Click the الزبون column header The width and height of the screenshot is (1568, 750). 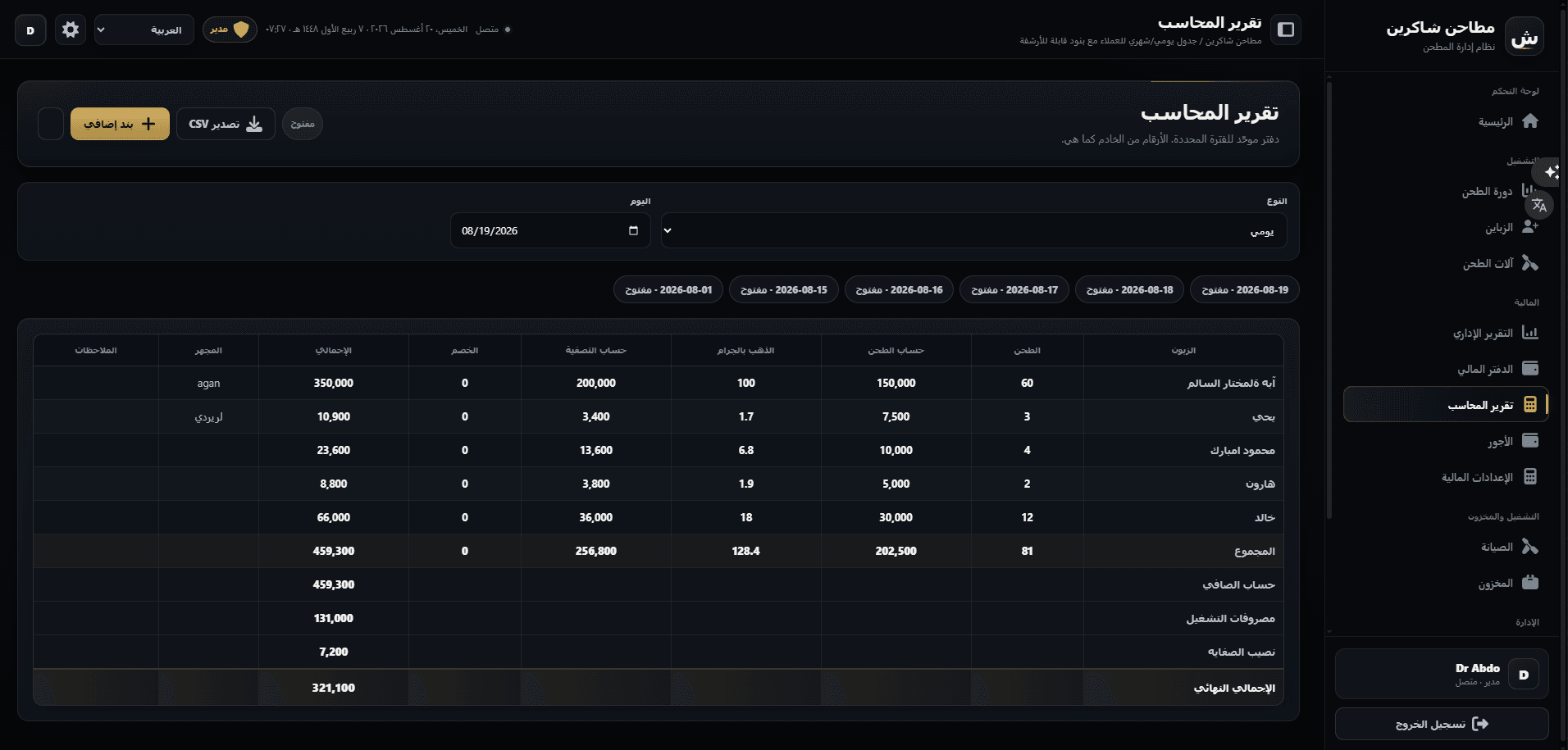point(1183,350)
